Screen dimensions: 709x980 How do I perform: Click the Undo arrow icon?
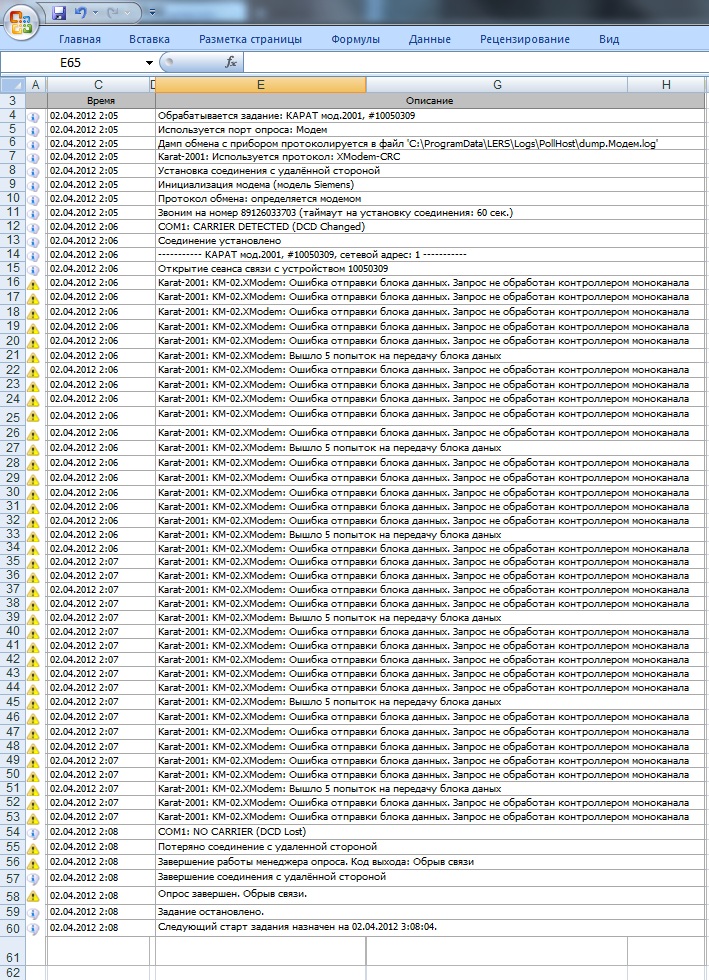point(81,12)
